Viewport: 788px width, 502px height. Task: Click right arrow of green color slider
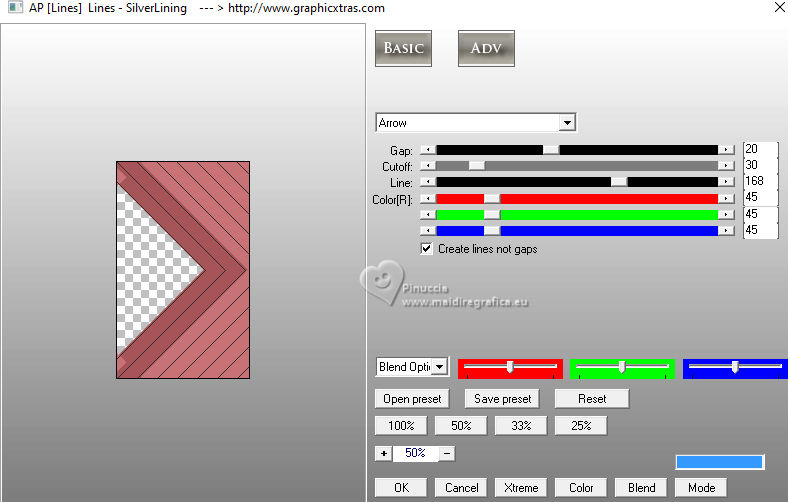tap(726, 215)
